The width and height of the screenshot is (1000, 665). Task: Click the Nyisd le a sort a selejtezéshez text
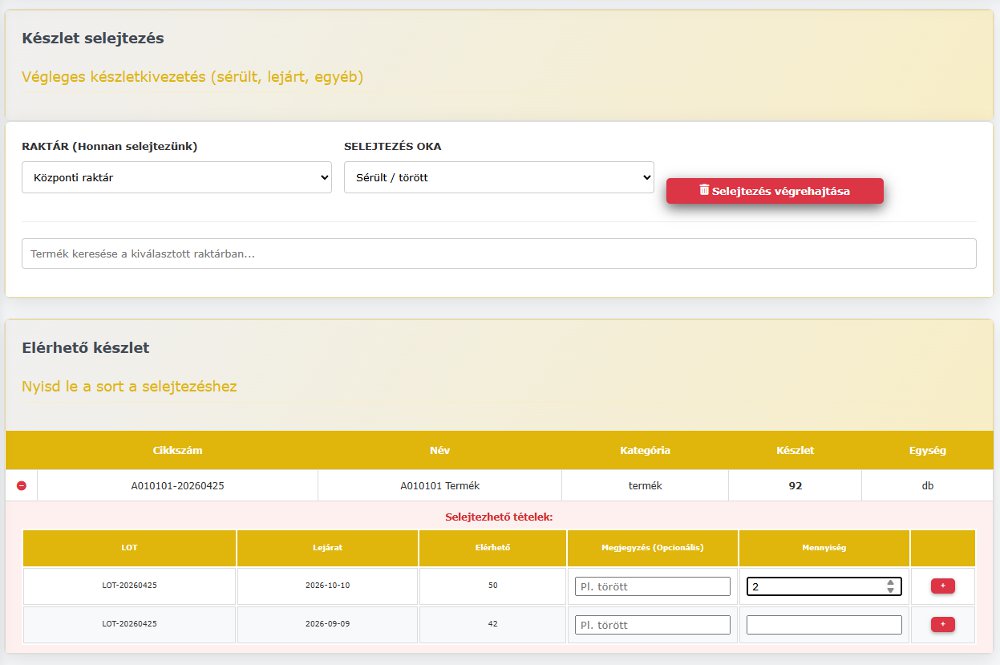[129, 385]
